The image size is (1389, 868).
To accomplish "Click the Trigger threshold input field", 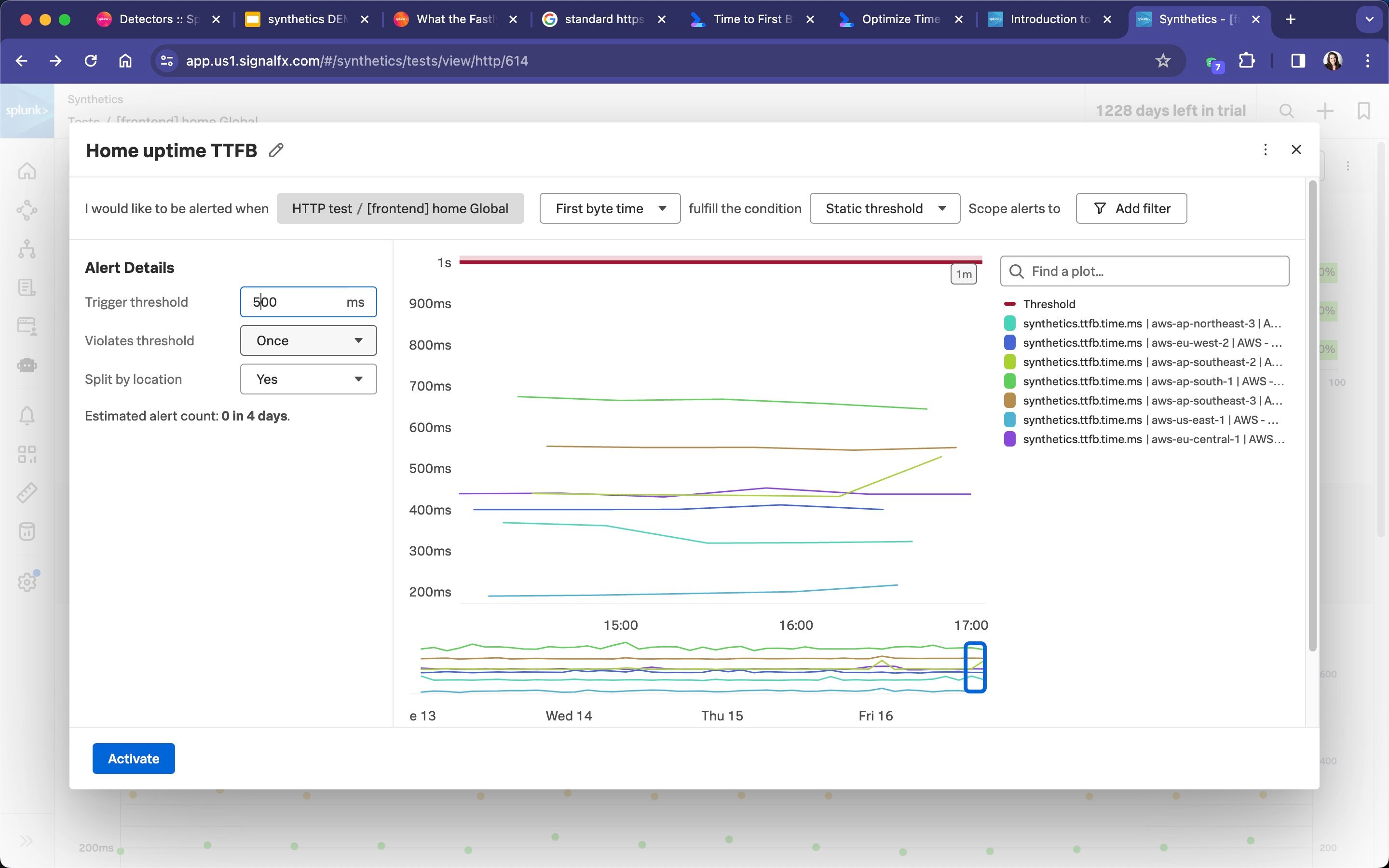I will coord(293,302).
